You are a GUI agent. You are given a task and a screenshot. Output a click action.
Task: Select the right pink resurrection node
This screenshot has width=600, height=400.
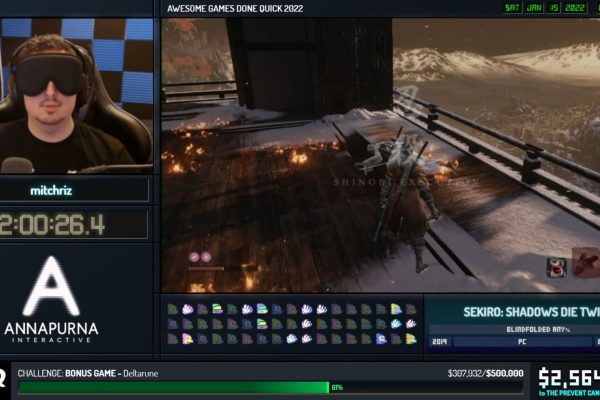point(206,257)
